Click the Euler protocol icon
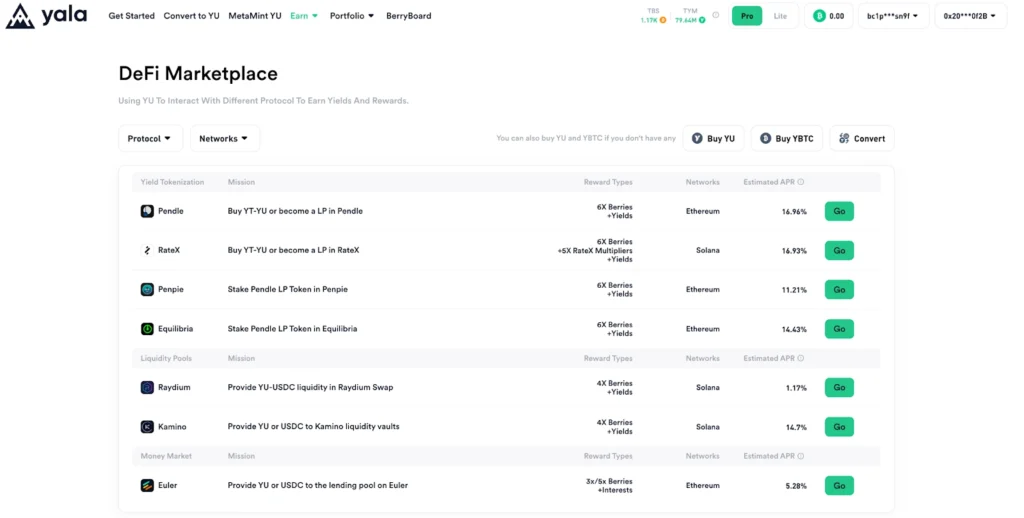 147,485
